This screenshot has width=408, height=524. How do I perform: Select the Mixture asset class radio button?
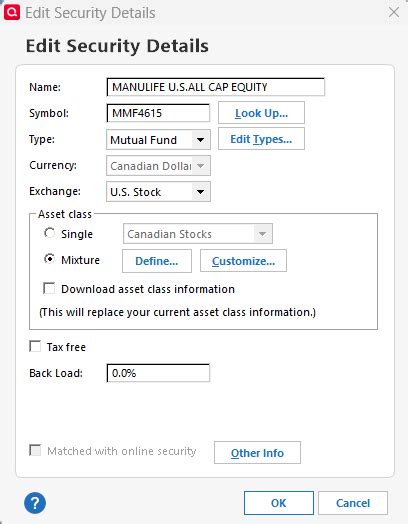[49, 259]
